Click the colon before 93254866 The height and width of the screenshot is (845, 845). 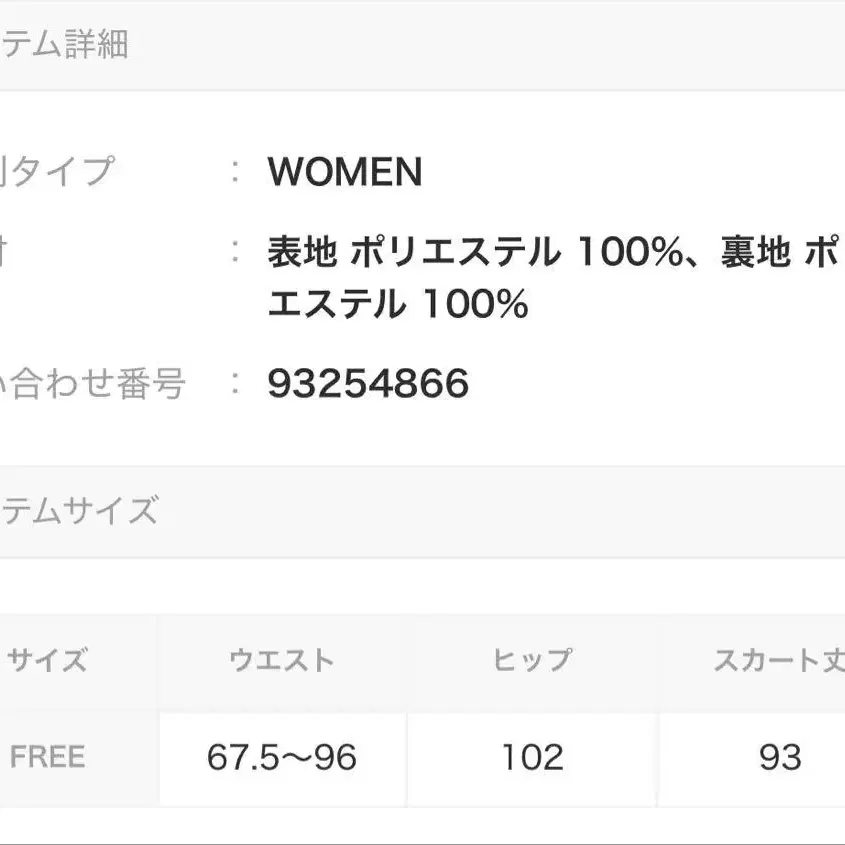pyautogui.click(x=235, y=382)
